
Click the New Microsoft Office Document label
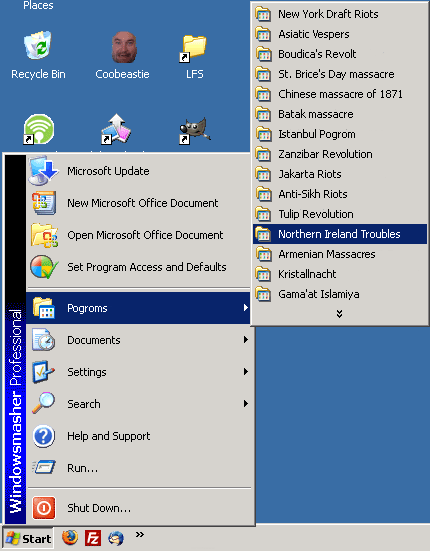(x=143, y=203)
